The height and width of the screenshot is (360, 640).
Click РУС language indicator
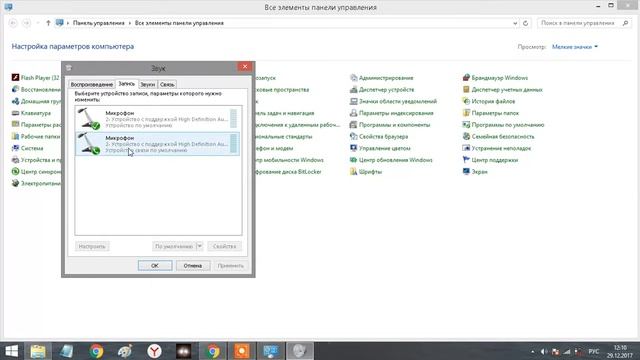tap(594, 351)
